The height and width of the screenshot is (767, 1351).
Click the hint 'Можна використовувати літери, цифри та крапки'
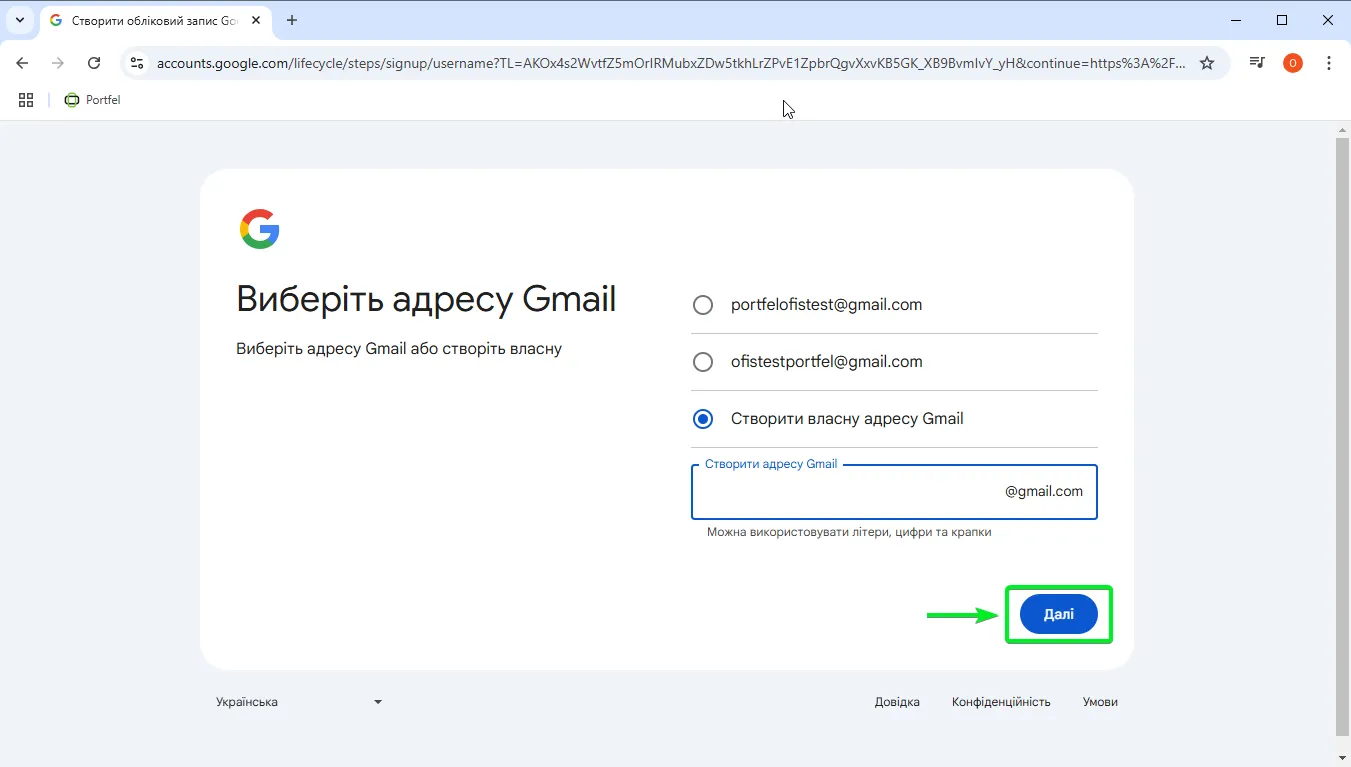(x=849, y=532)
